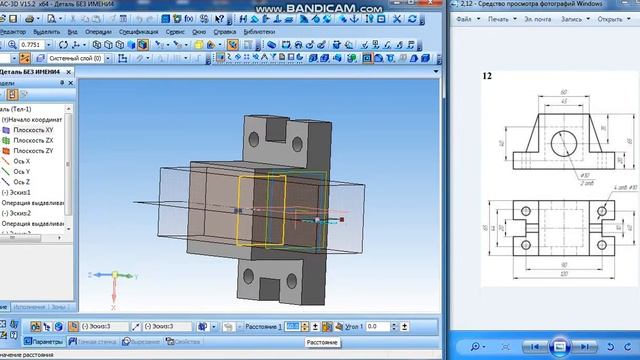
Task: Select Ось Z in model tree
Action: point(21,182)
